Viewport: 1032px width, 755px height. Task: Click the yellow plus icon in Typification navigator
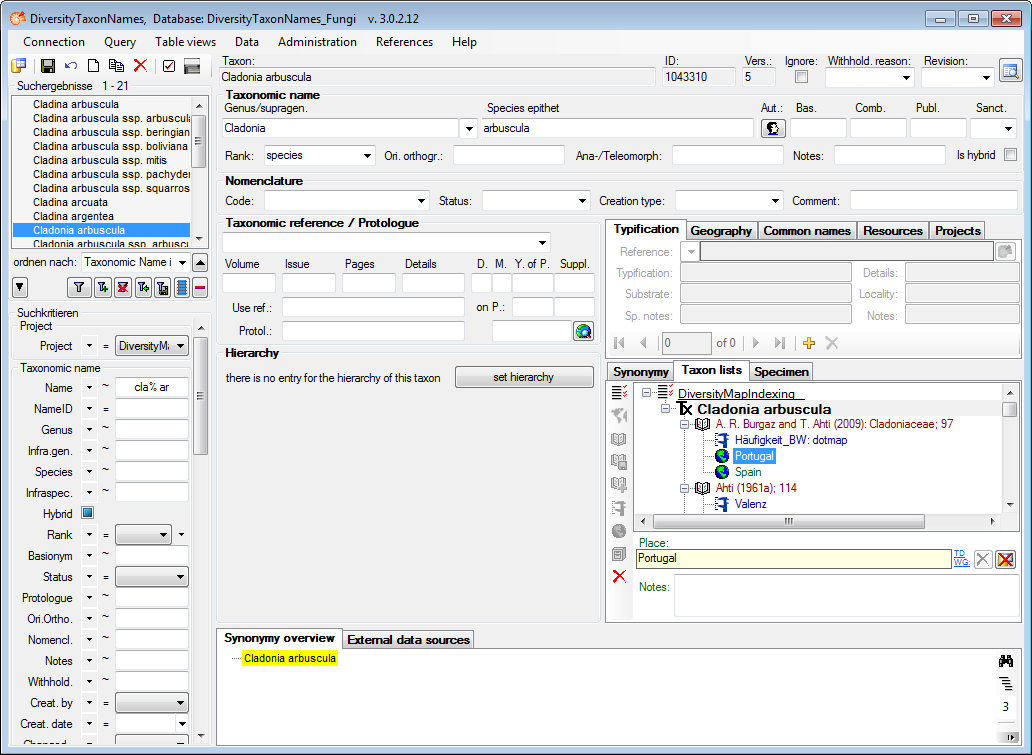coord(809,343)
